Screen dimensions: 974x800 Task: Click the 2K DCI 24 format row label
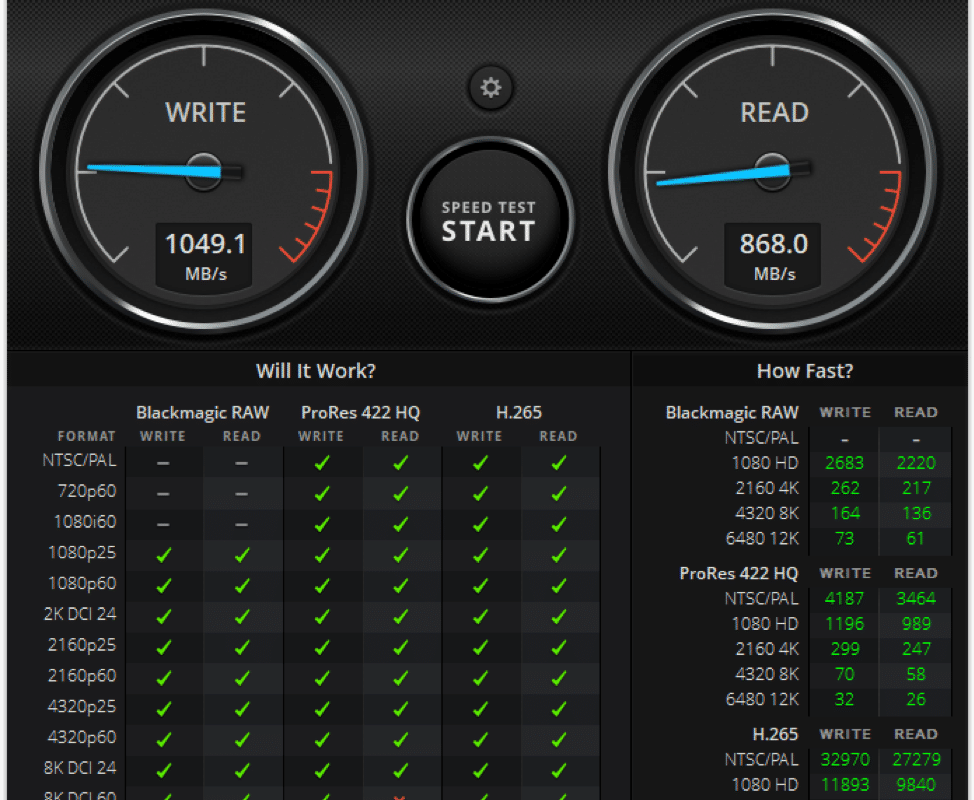pyautogui.click(x=80, y=614)
